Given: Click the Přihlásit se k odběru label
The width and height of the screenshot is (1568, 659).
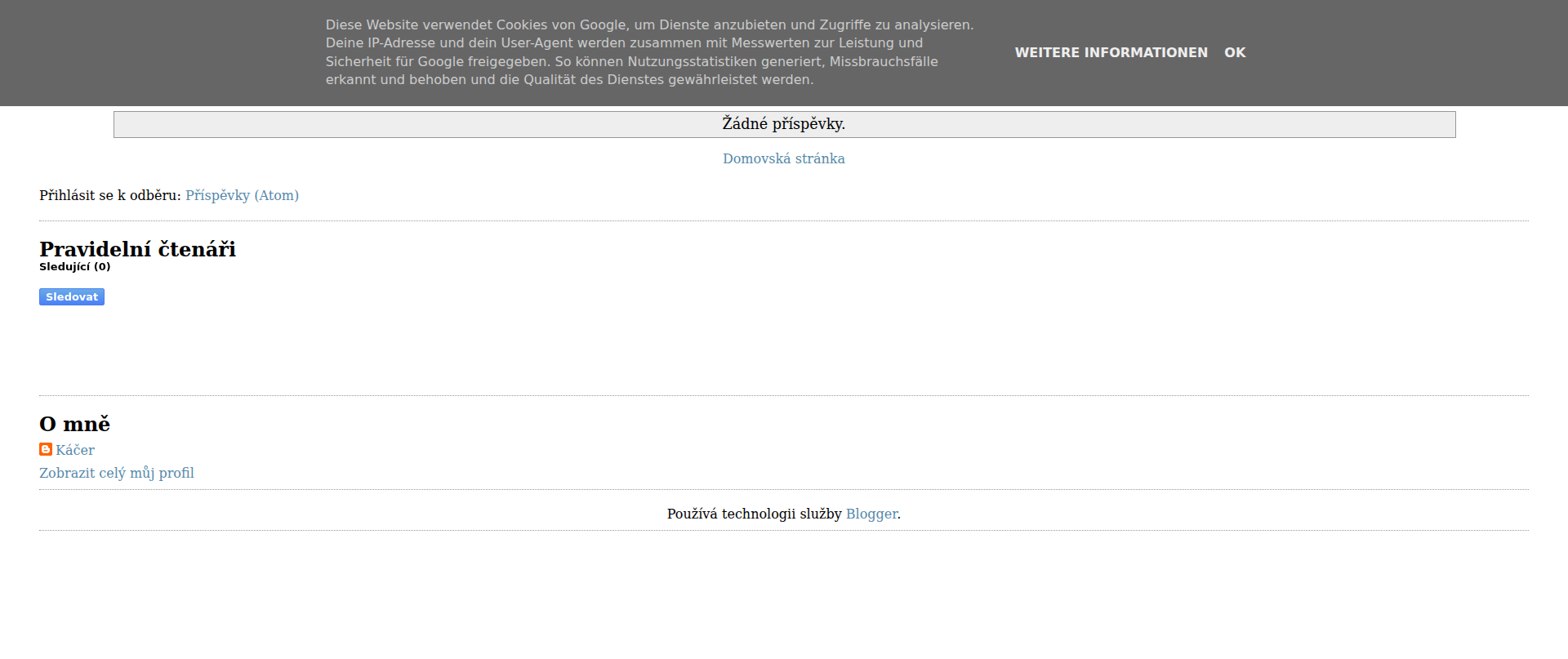Looking at the screenshot, I should coord(109,195).
